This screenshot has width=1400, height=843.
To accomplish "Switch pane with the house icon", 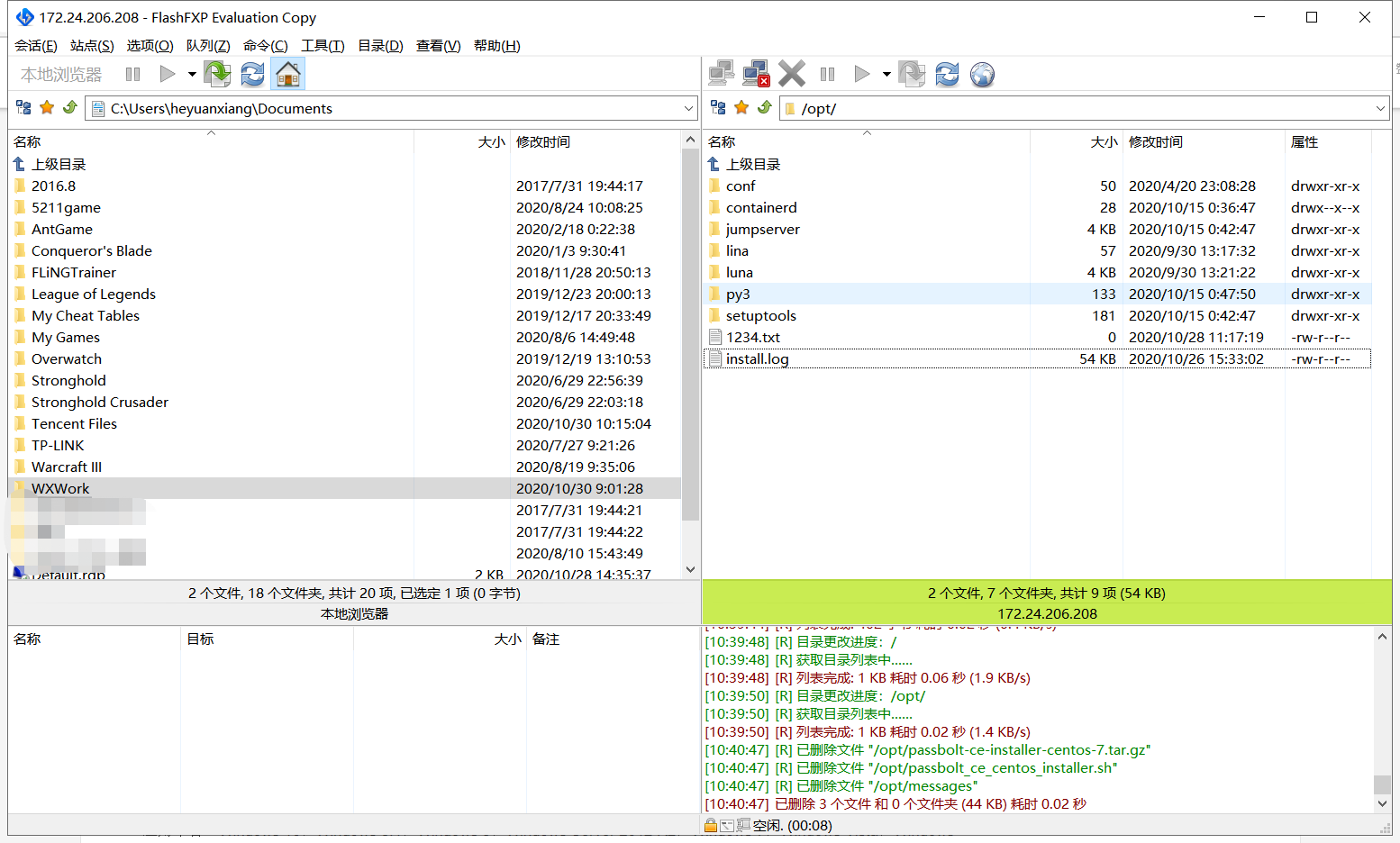I will [x=288, y=74].
